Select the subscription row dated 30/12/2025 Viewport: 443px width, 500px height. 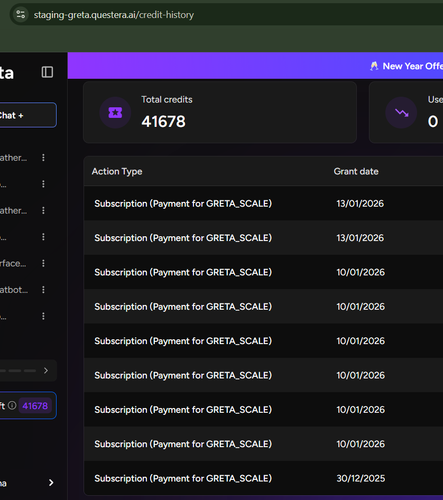263,478
